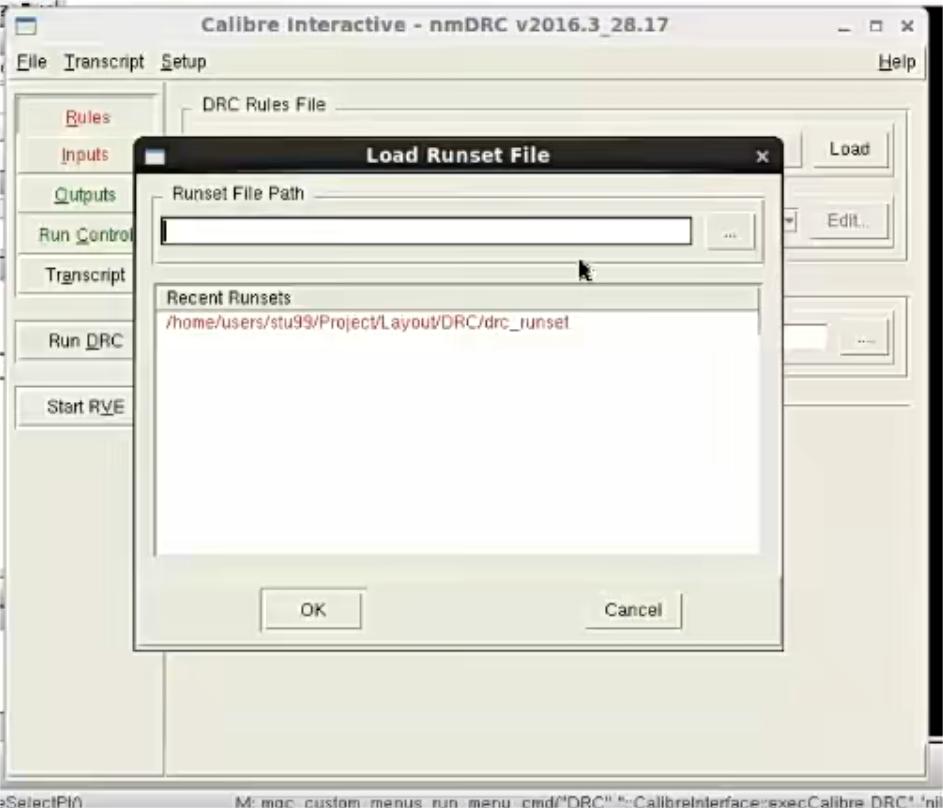Open the Calibre Interactive window menu icon
The height and width of the screenshot is (808, 943).
[26, 26]
